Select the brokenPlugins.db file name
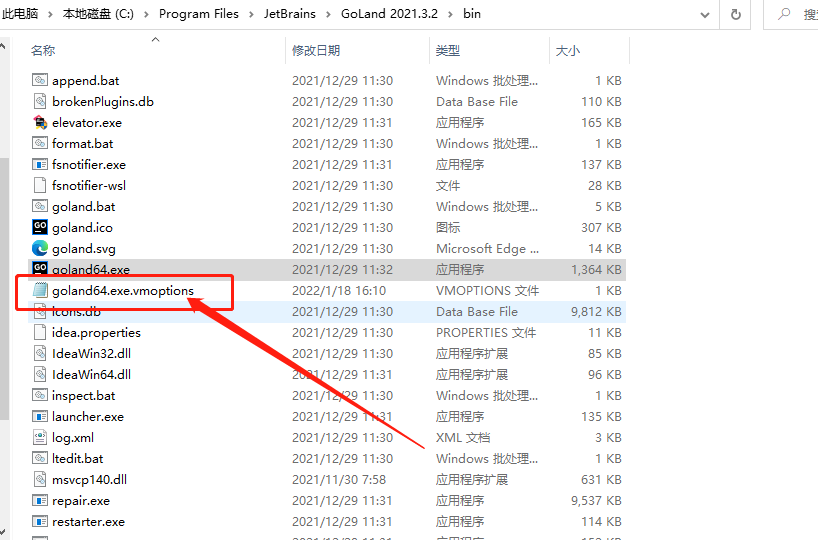The width and height of the screenshot is (818, 546). [103, 102]
